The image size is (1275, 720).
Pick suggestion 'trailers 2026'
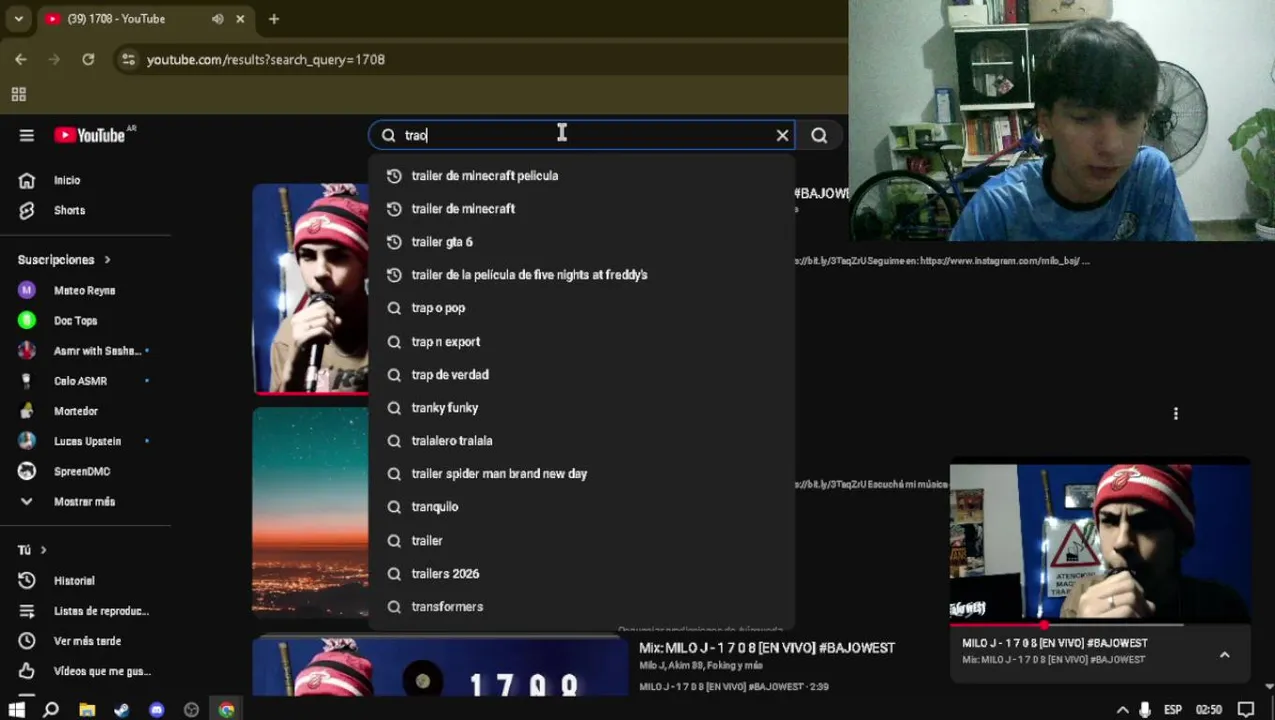pos(582,574)
